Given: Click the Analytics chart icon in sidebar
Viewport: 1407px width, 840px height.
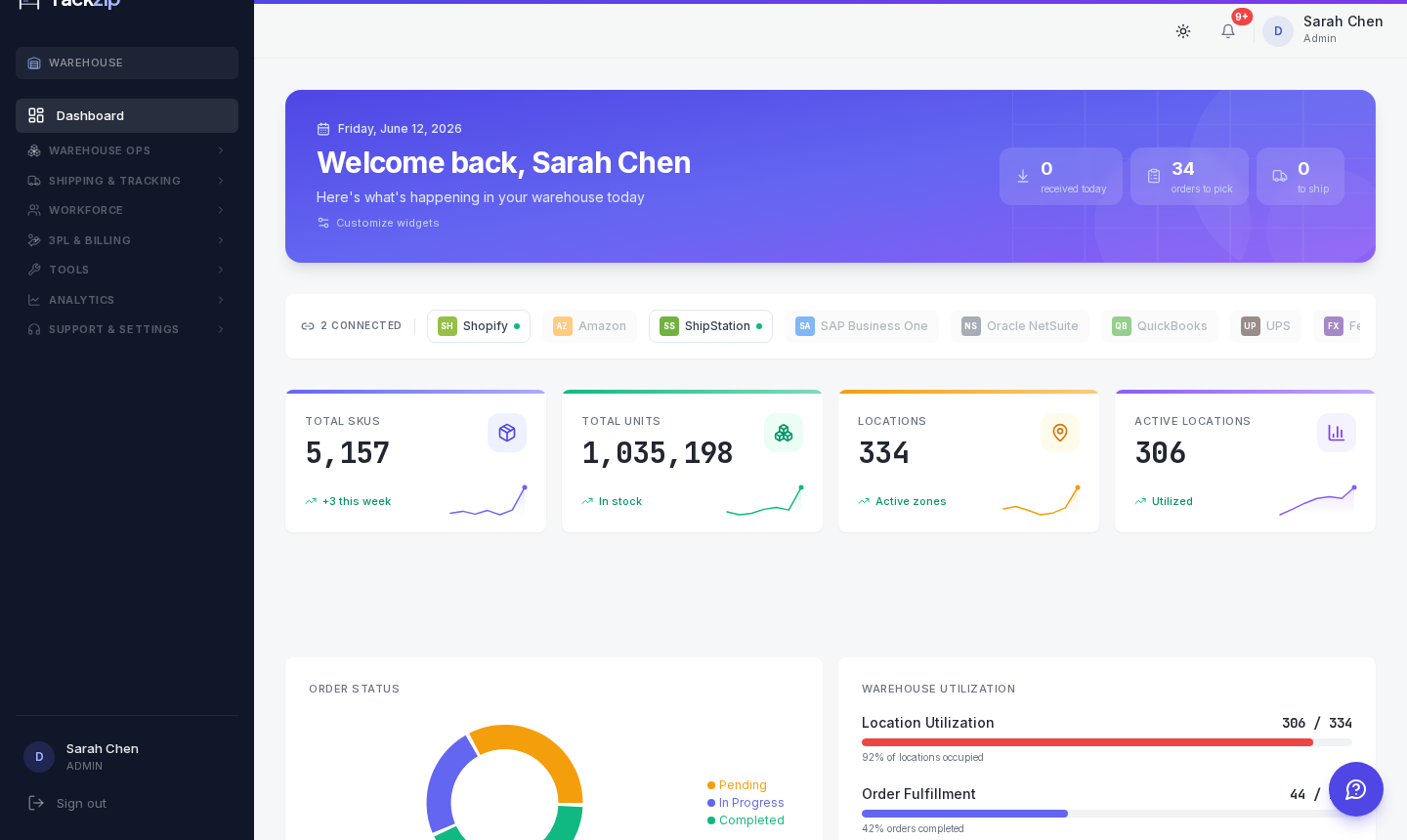Looking at the screenshot, I should pyautogui.click(x=34, y=300).
